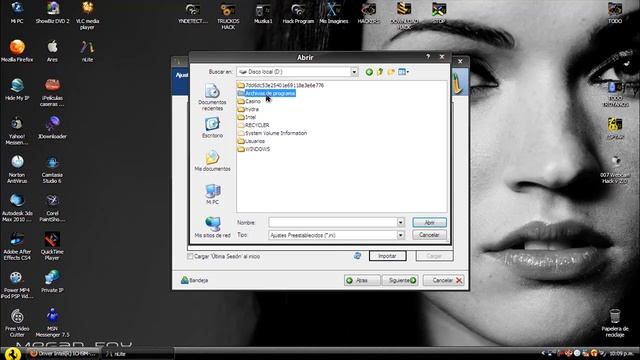Go back with green arrow in Abrir dialog
Image resolution: width=640 pixels, height=360 pixels.
click(x=369, y=72)
